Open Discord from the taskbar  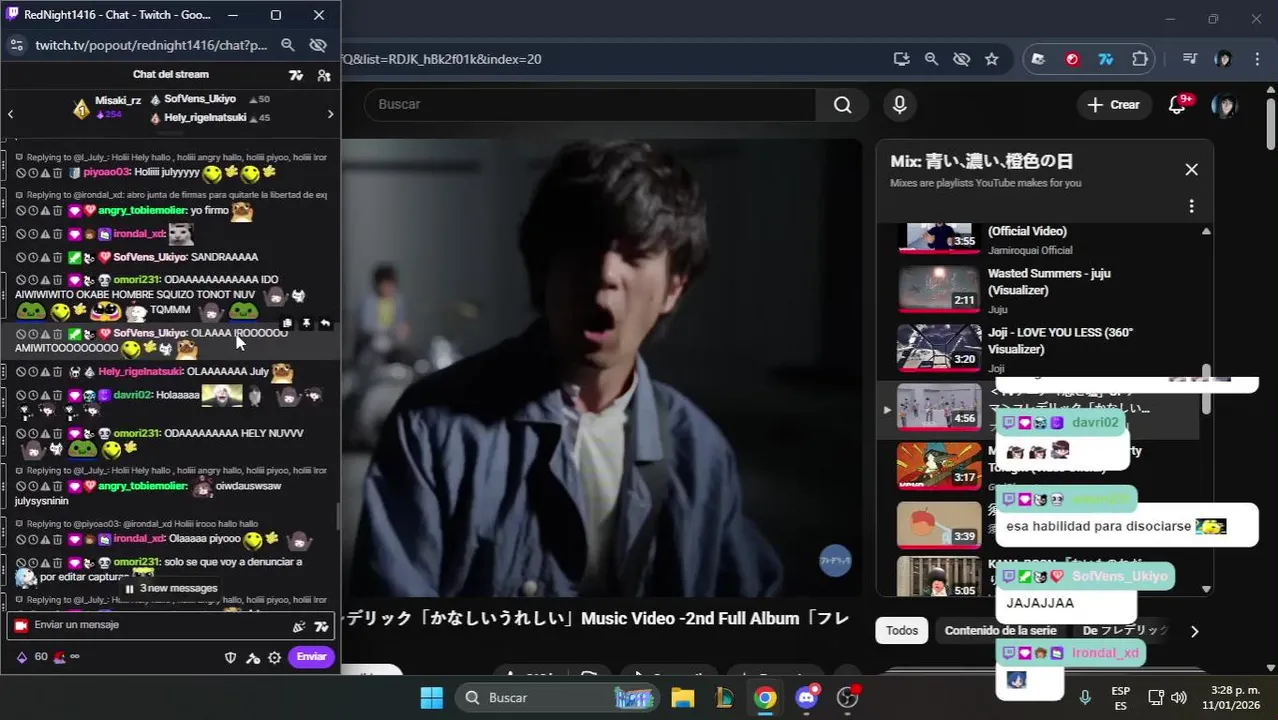(x=807, y=697)
